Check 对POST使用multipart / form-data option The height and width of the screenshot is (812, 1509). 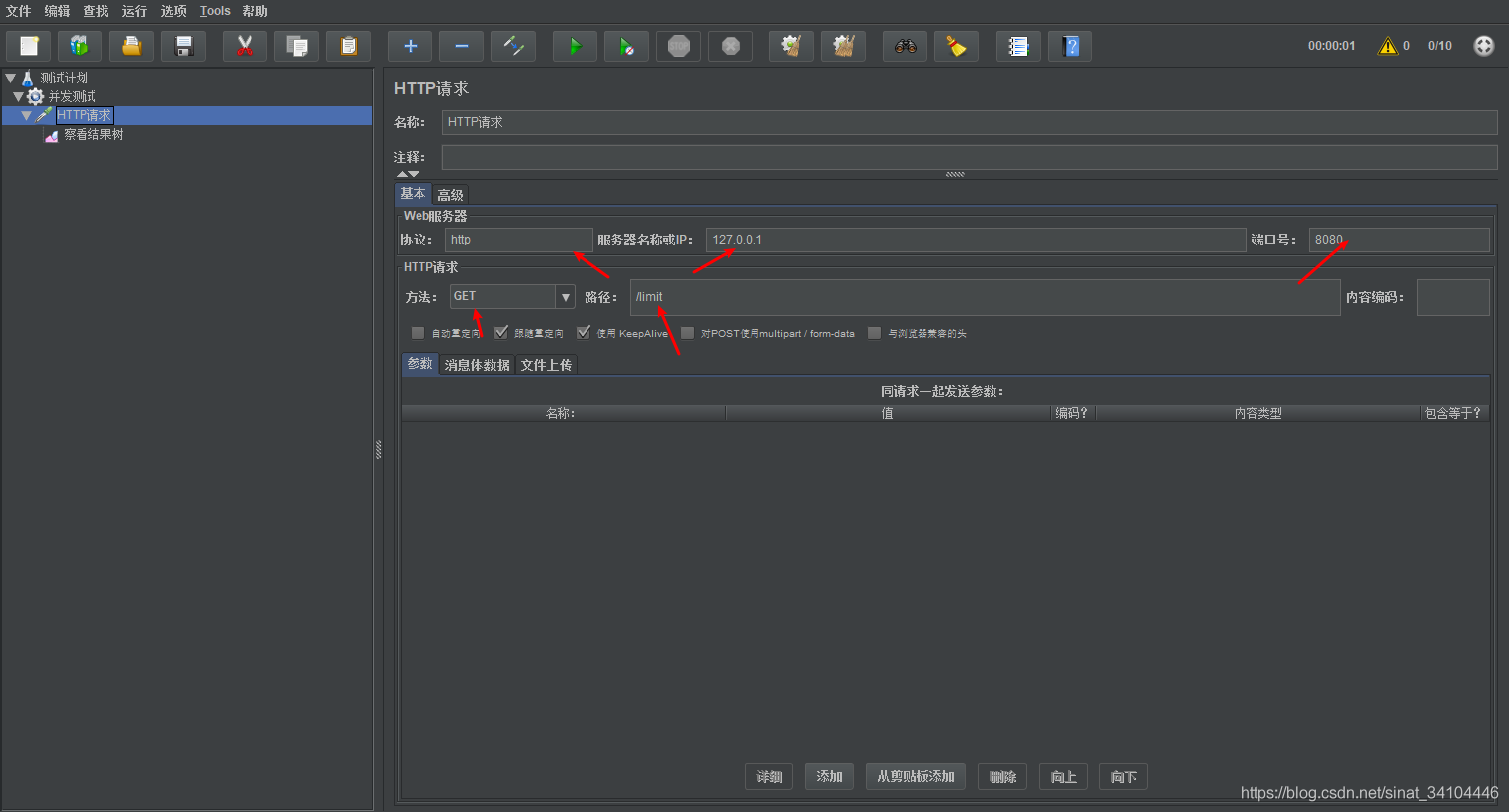point(687,333)
